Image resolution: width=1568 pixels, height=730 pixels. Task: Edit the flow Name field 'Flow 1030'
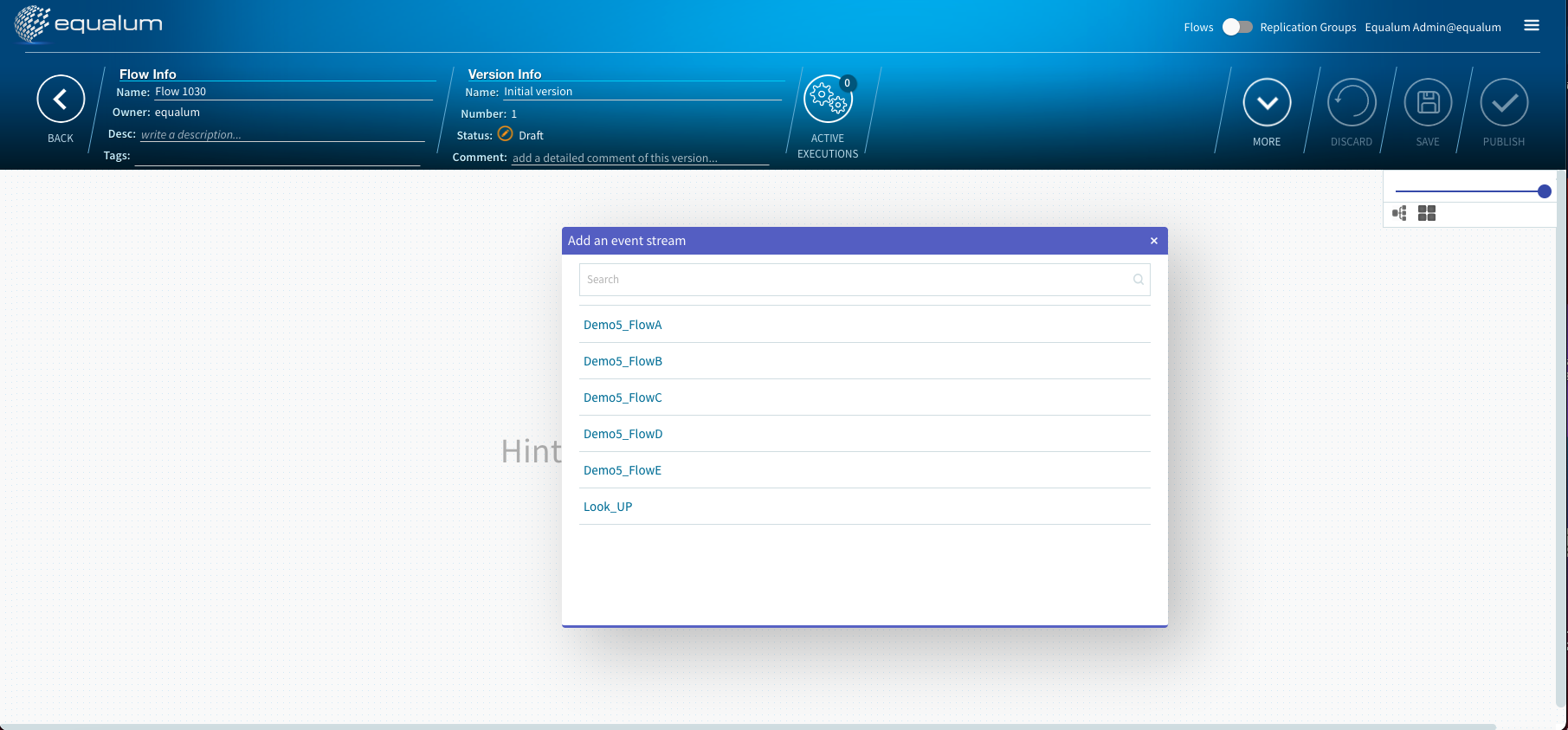point(294,92)
